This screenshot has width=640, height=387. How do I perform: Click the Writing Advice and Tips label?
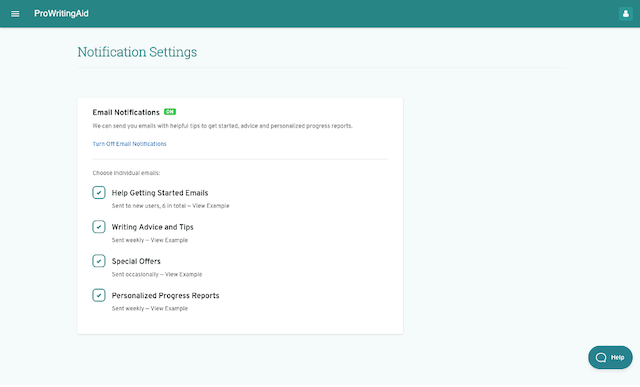(152, 227)
